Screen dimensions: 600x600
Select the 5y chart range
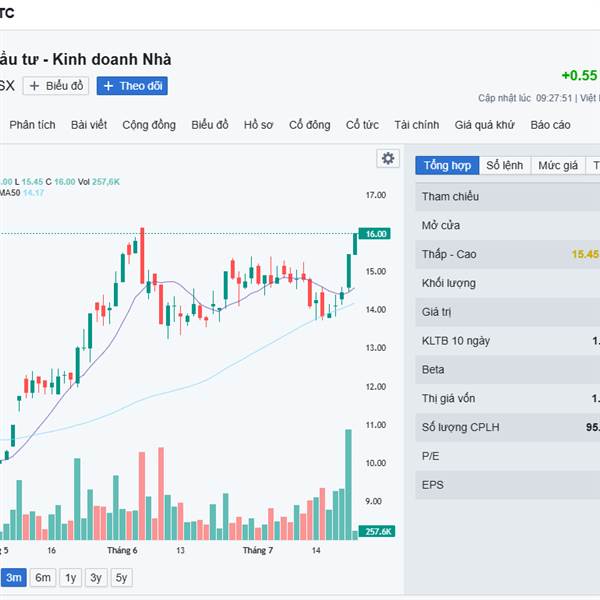[x=121, y=577]
